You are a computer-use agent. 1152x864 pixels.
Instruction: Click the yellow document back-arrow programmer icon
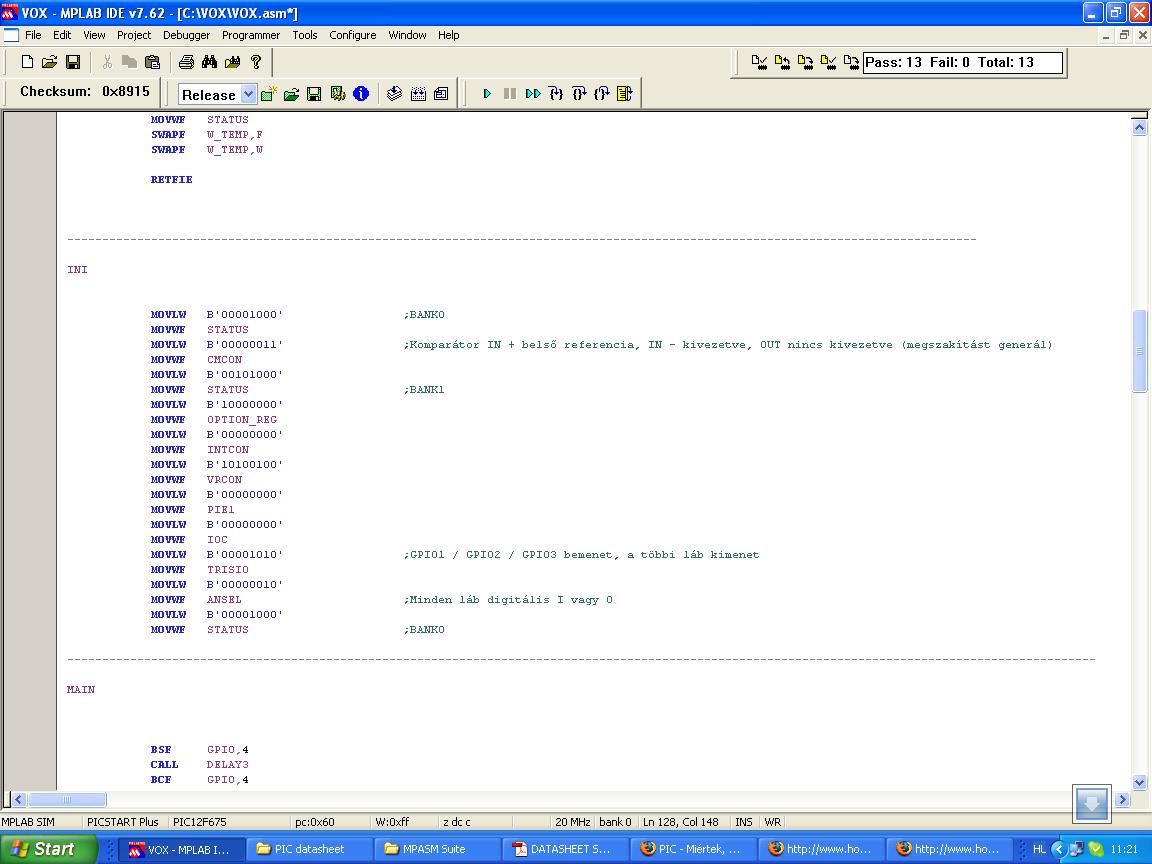click(x=782, y=62)
